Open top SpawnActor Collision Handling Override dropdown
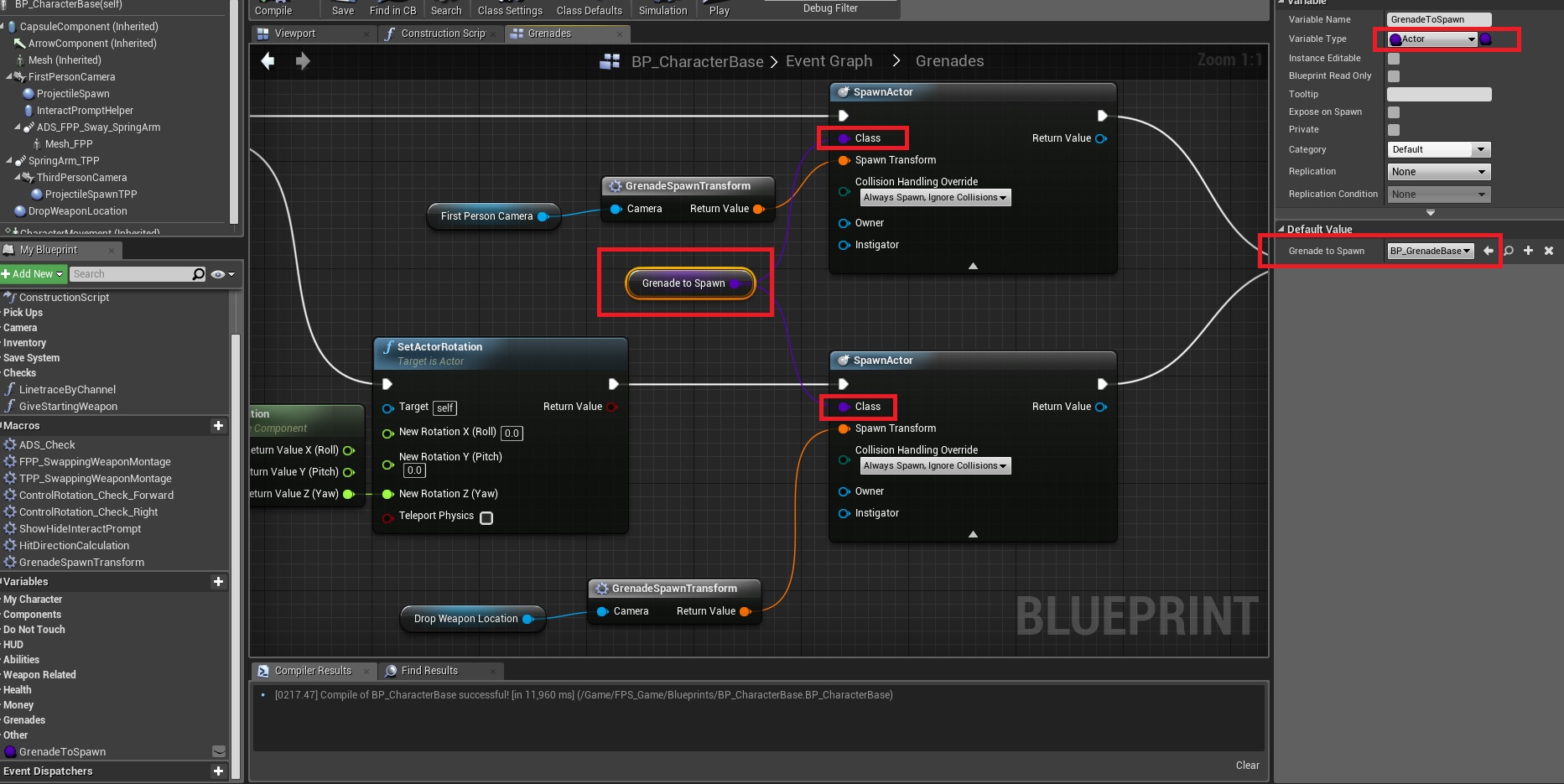 [935, 198]
